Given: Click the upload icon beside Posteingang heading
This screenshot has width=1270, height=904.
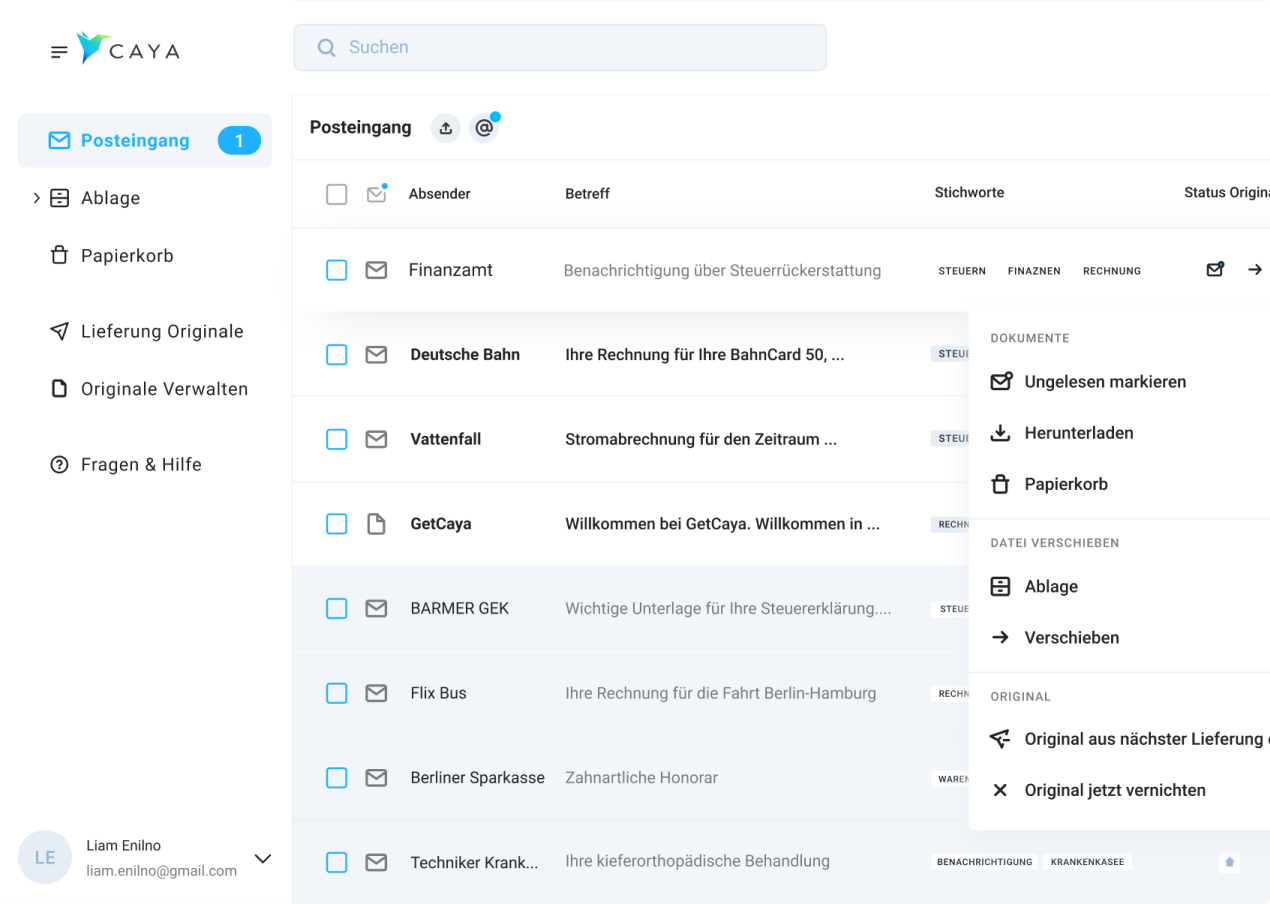Looking at the screenshot, I should coord(446,128).
